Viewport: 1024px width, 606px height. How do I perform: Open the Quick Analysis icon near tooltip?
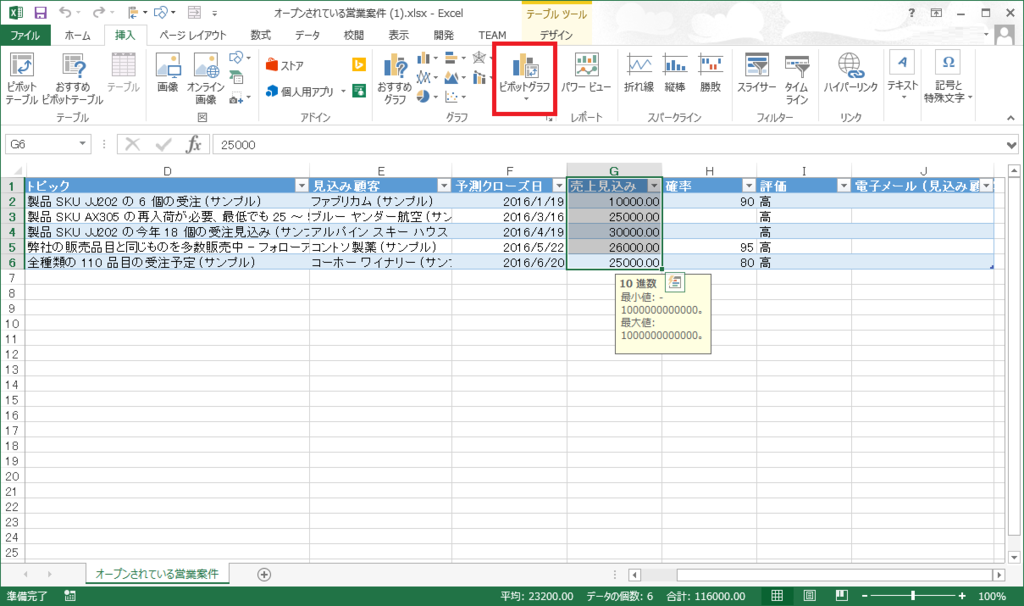click(x=675, y=282)
